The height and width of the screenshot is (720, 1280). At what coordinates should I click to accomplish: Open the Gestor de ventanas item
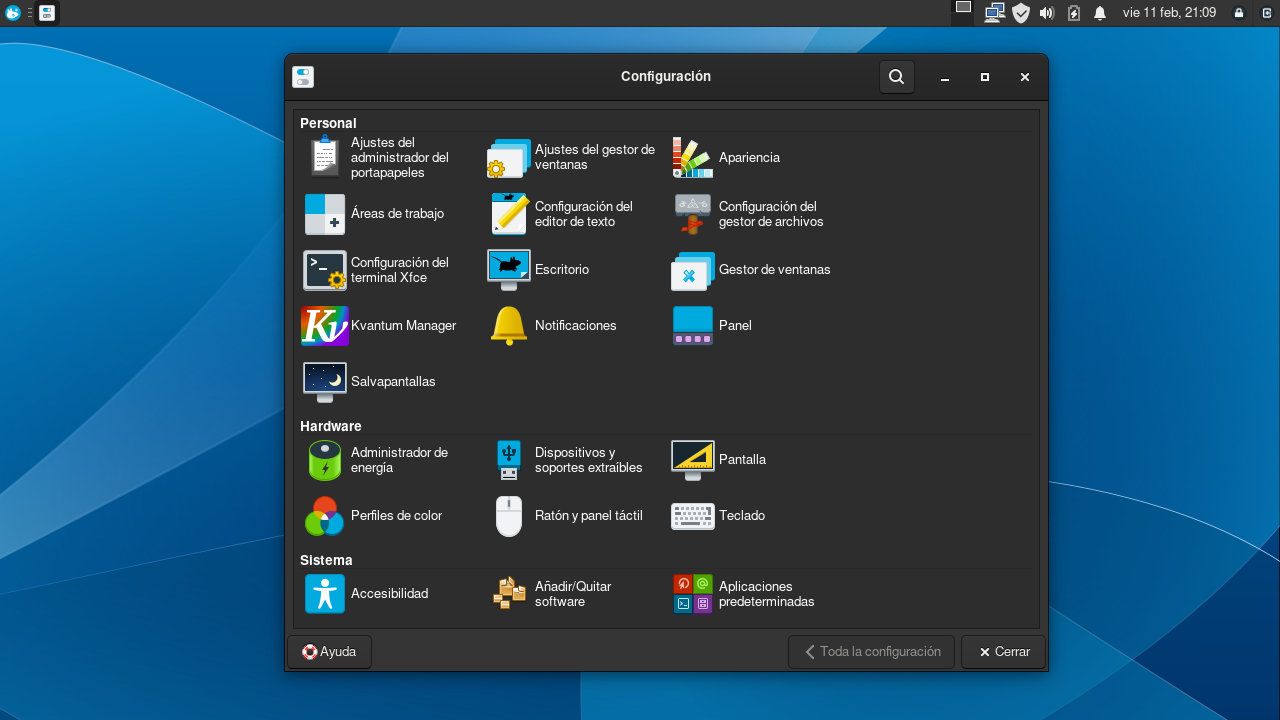[x=751, y=269]
